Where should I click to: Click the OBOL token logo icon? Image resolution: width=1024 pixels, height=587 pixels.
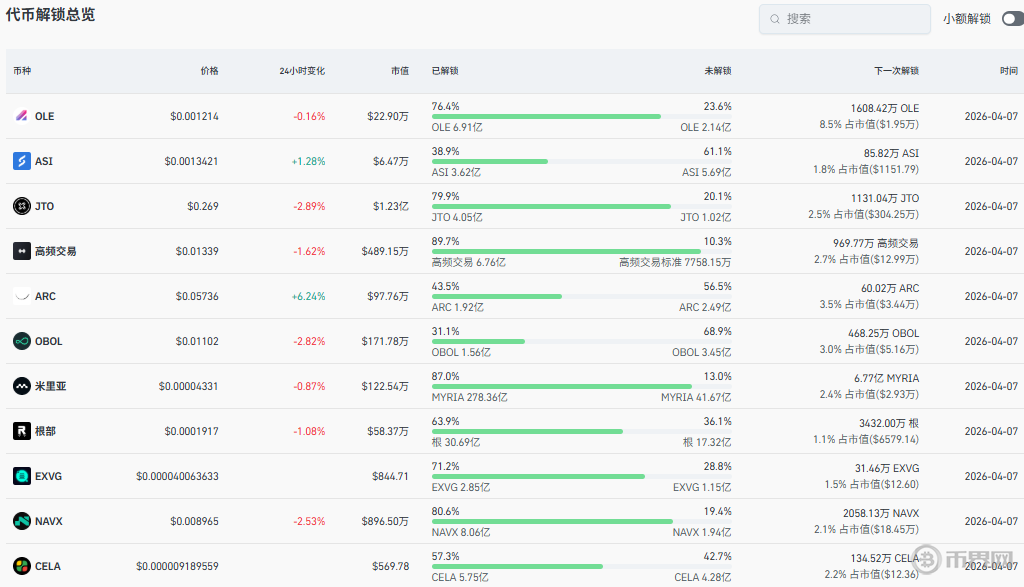[x=22, y=341]
